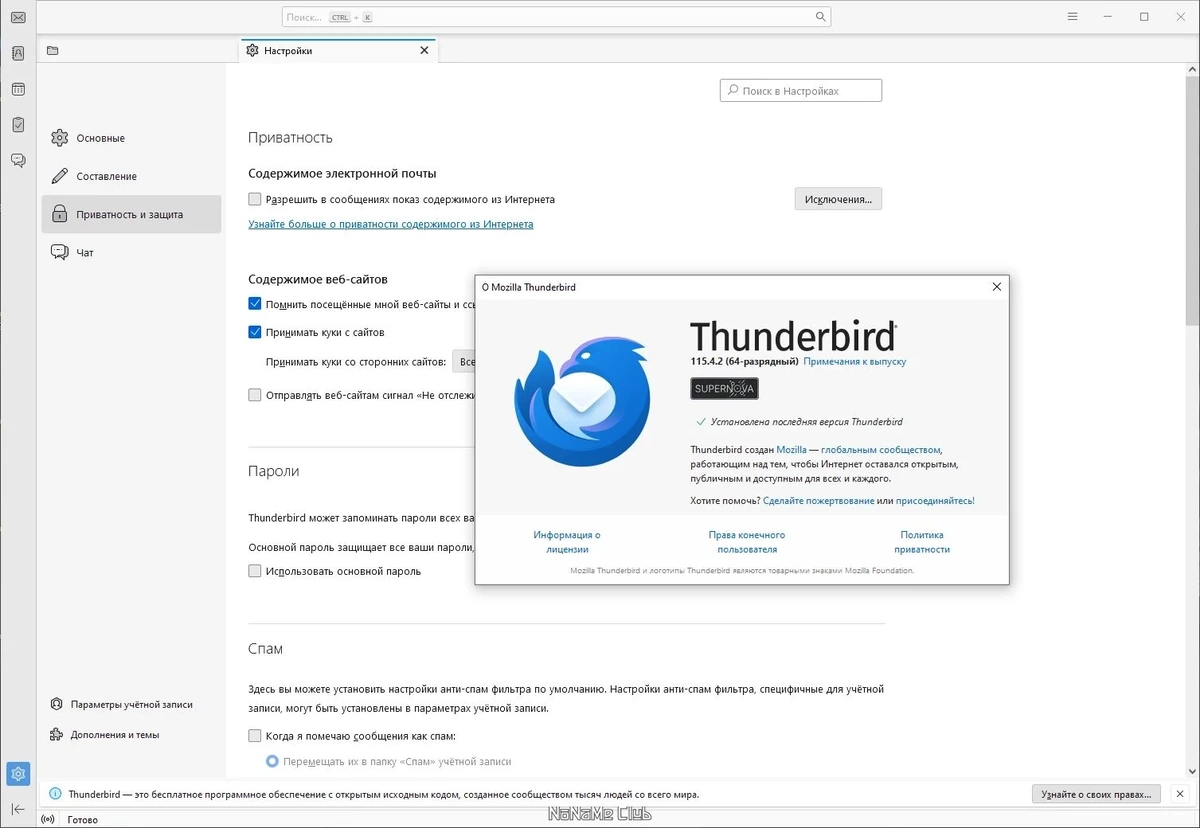Image resolution: width=1200 pixels, height=828 pixels.
Task: Enable Использовать основной пароль checkbox
Action: tap(255, 571)
